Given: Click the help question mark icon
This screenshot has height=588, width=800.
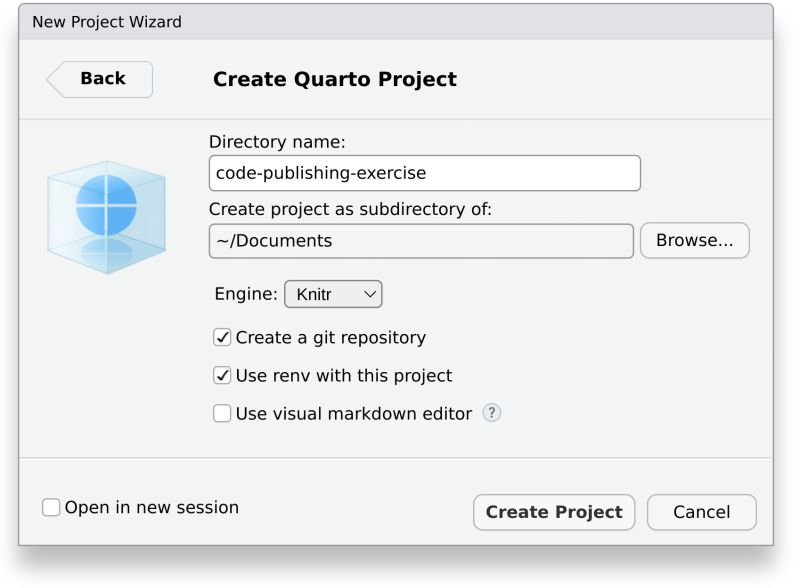Looking at the screenshot, I should (x=492, y=413).
